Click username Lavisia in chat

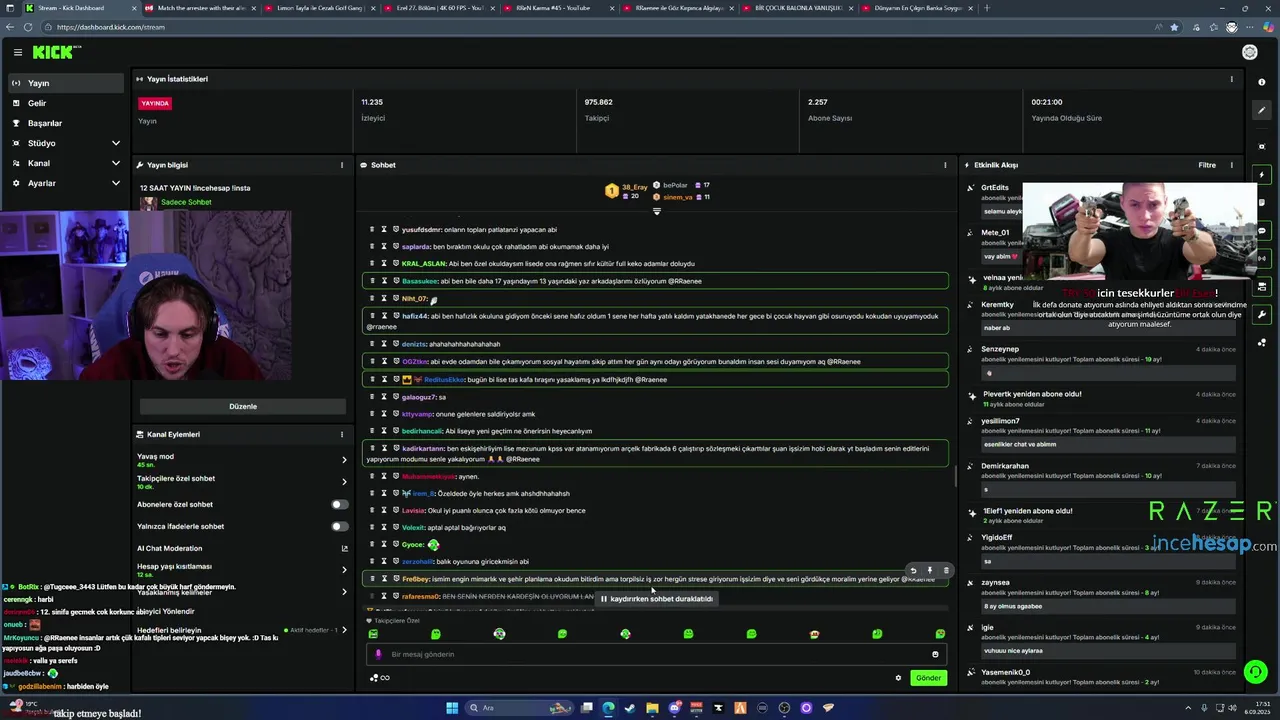pos(413,510)
